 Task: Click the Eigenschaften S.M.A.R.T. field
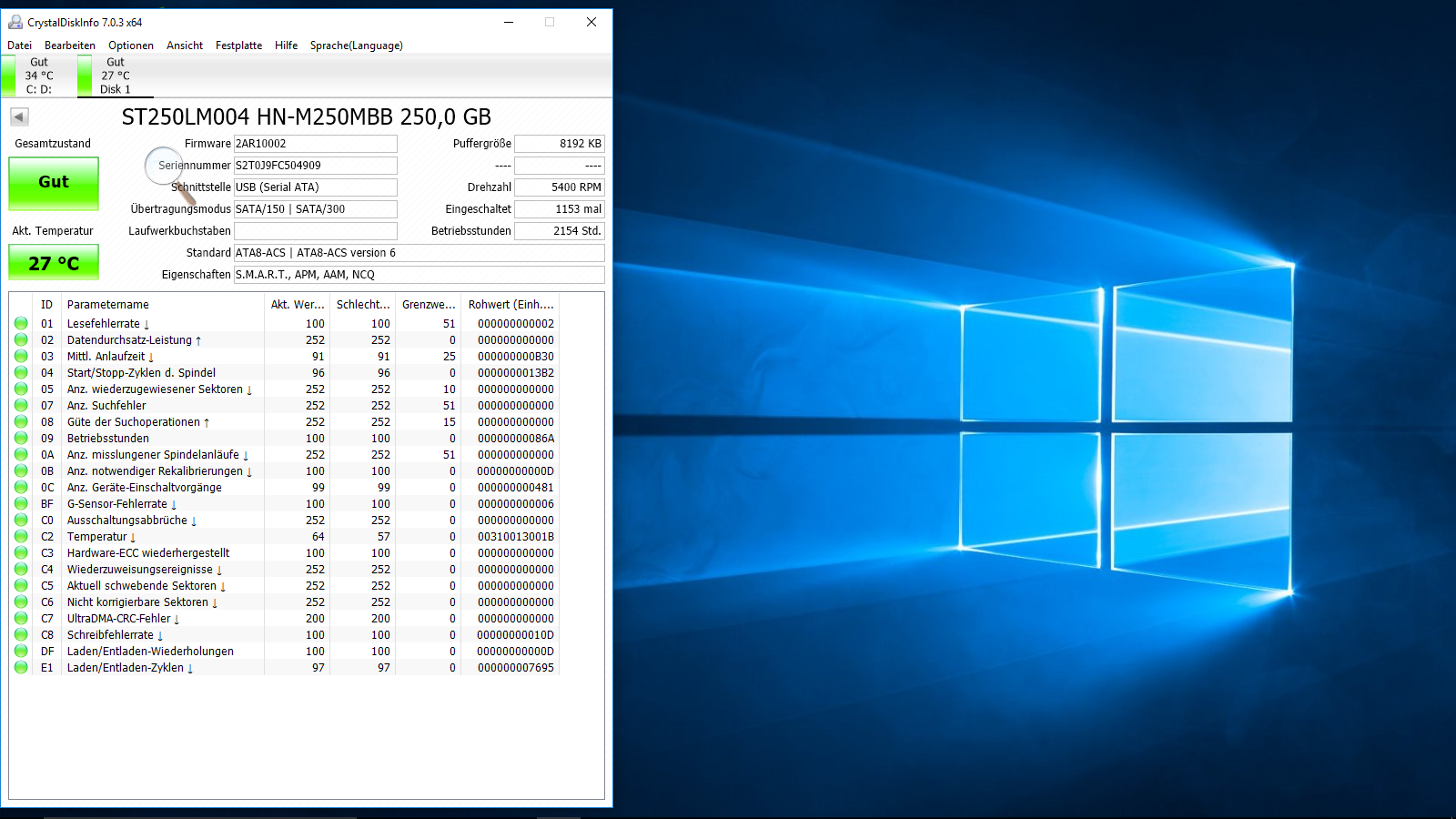tap(420, 275)
